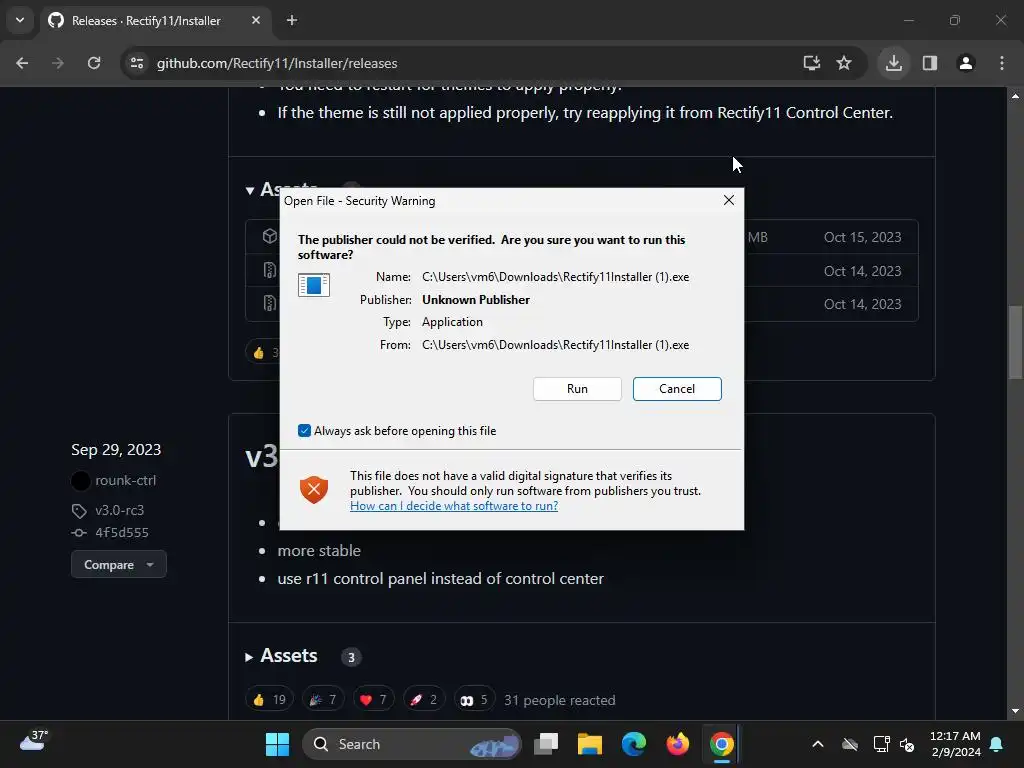Image resolution: width=1024 pixels, height=768 pixels.
Task: Open Task View from the taskbar
Action: tap(545, 744)
